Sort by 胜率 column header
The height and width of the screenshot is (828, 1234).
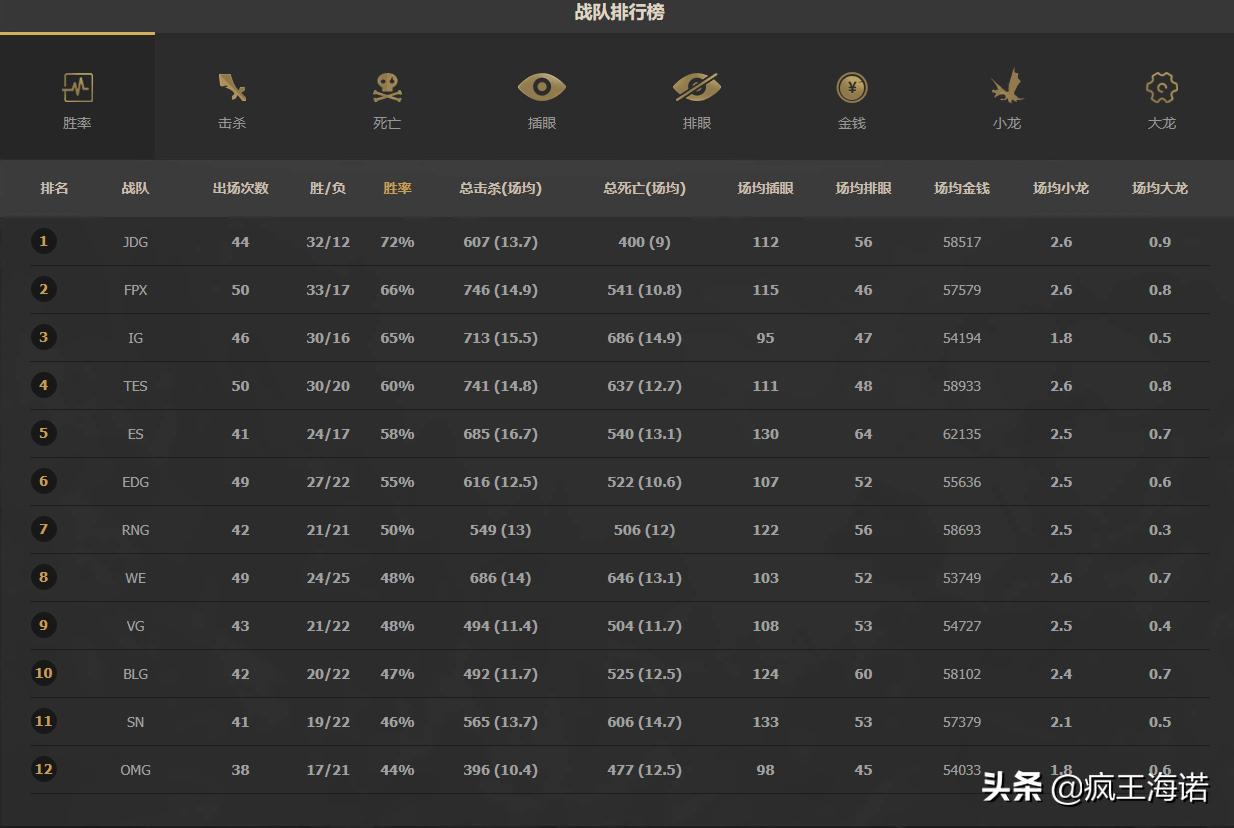click(x=397, y=188)
